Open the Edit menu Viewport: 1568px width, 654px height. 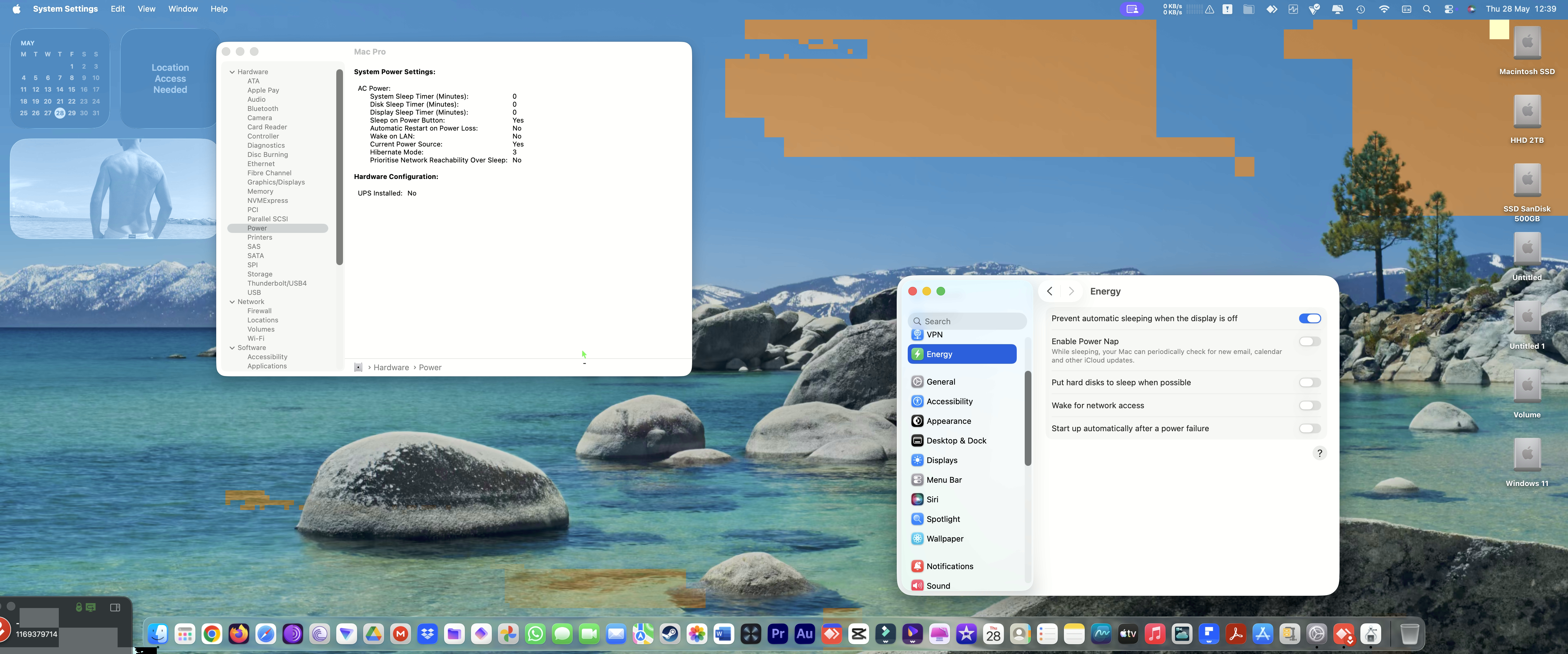point(118,9)
